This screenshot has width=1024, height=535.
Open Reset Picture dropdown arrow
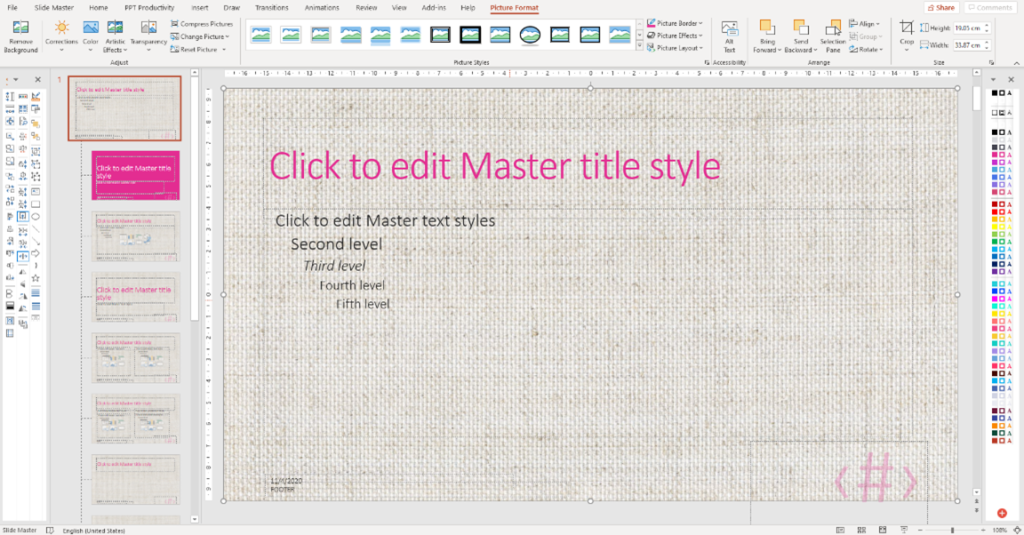(224, 50)
